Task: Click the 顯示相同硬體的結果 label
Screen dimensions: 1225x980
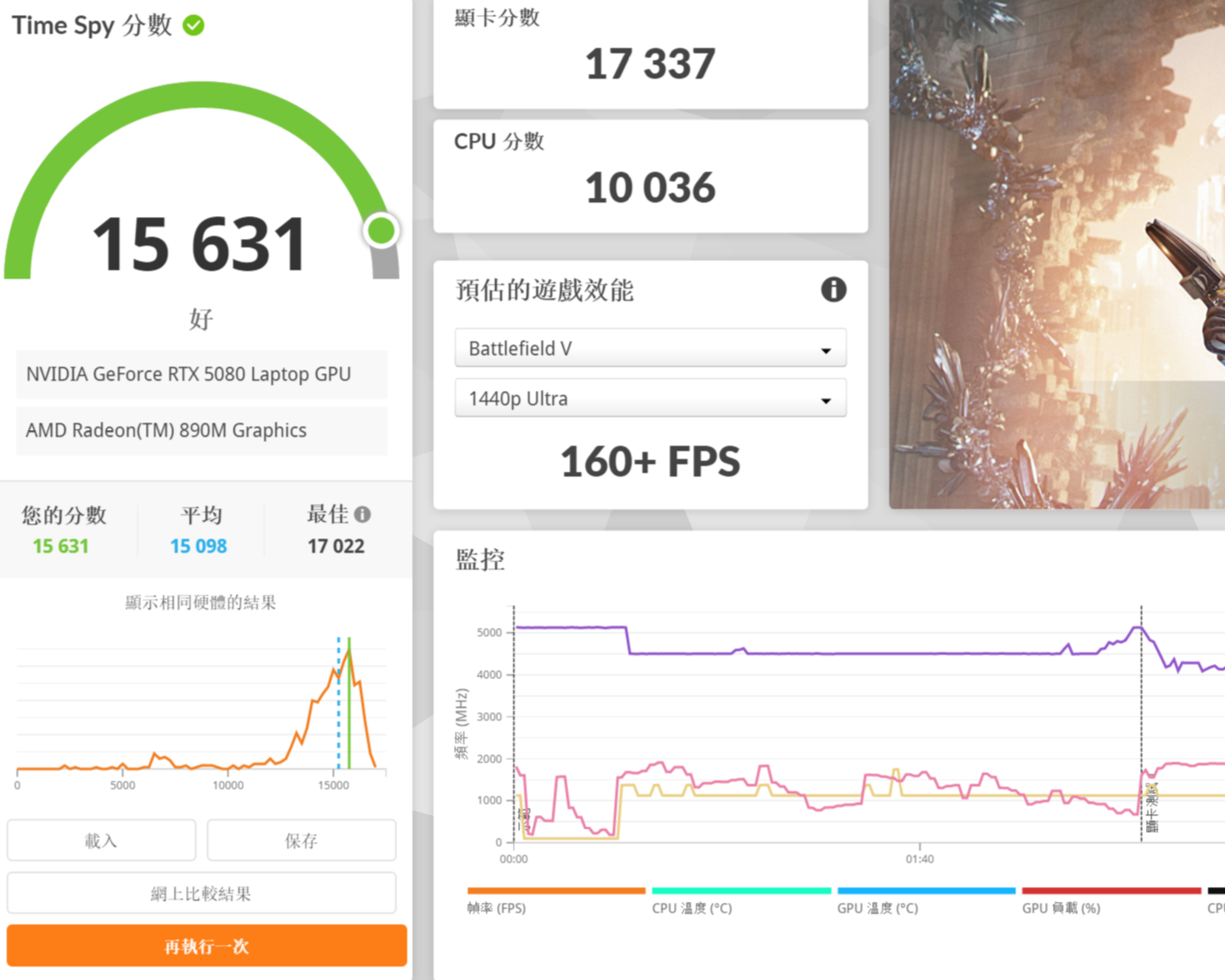Action: click(x=201, y=602)
